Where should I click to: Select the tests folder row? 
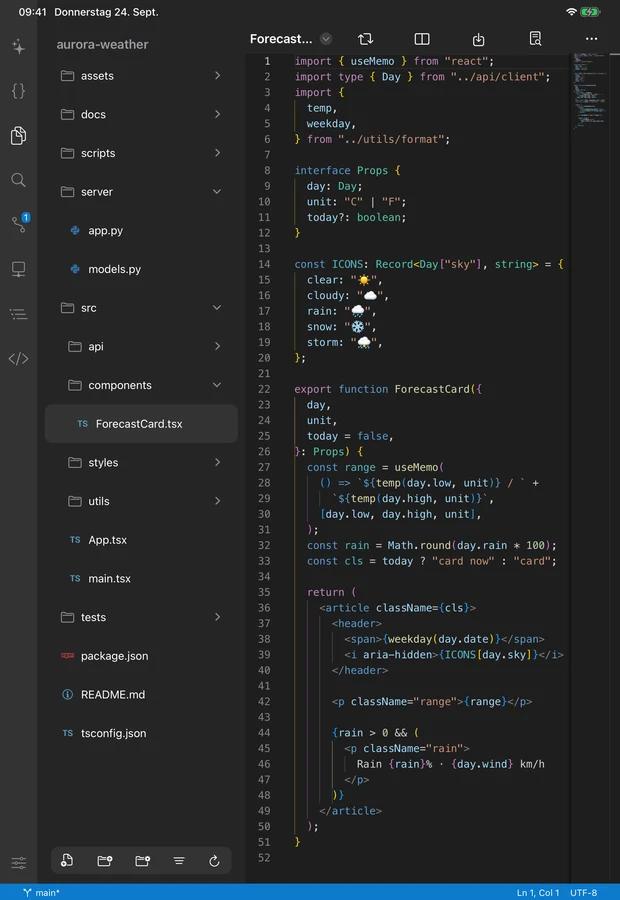click(x=141, y=617)
